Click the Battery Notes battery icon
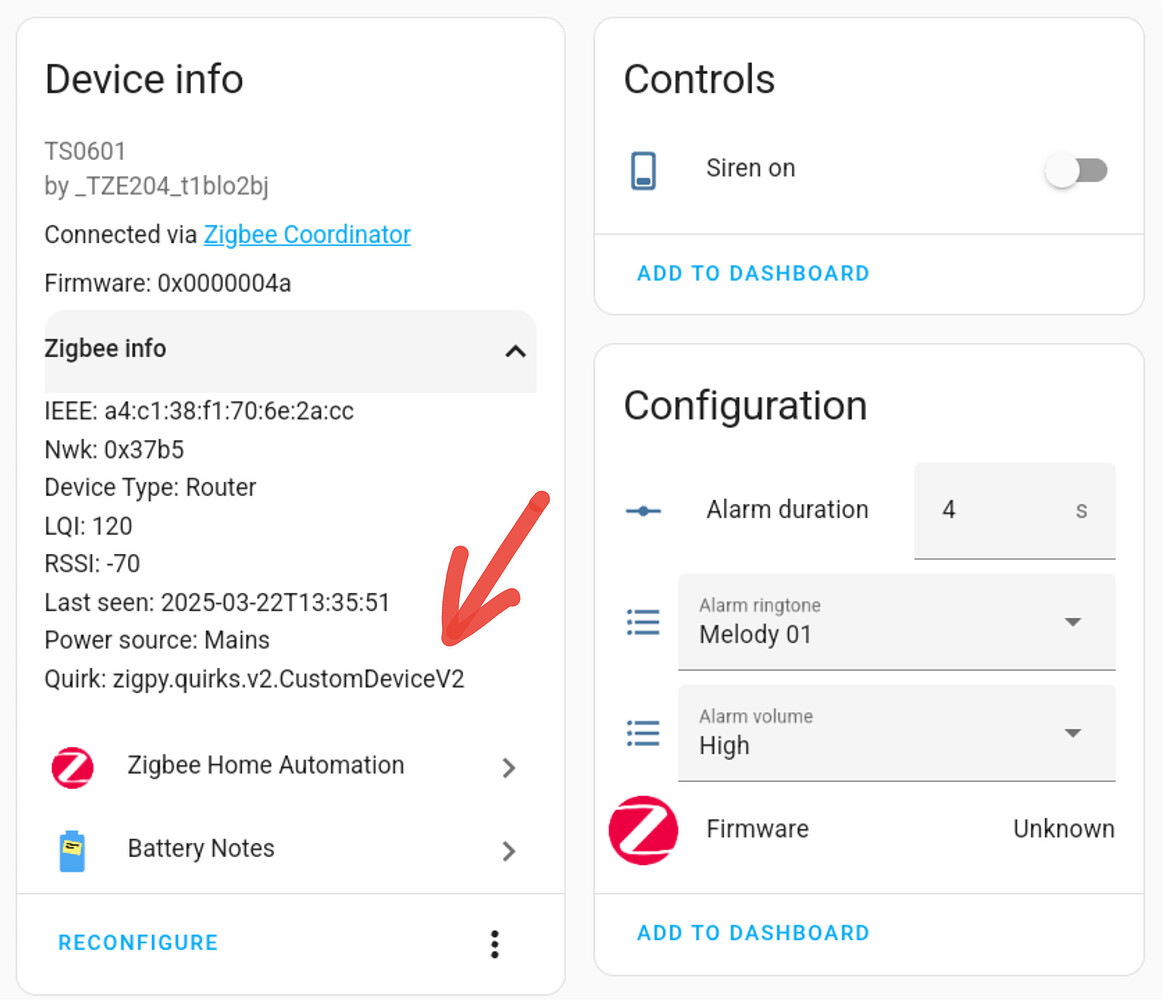The image size is (1162, 1000). (x=72, y=848)
